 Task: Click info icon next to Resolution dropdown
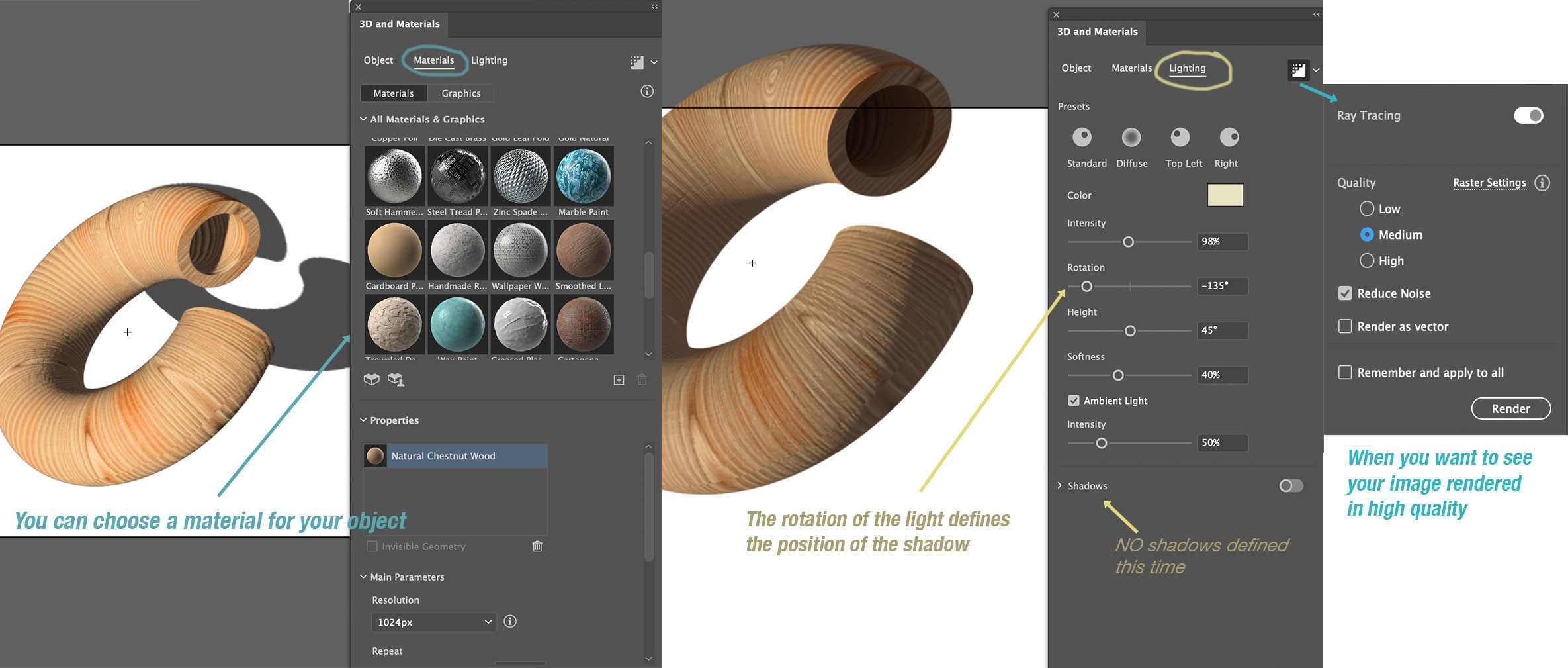coord(510,622)
